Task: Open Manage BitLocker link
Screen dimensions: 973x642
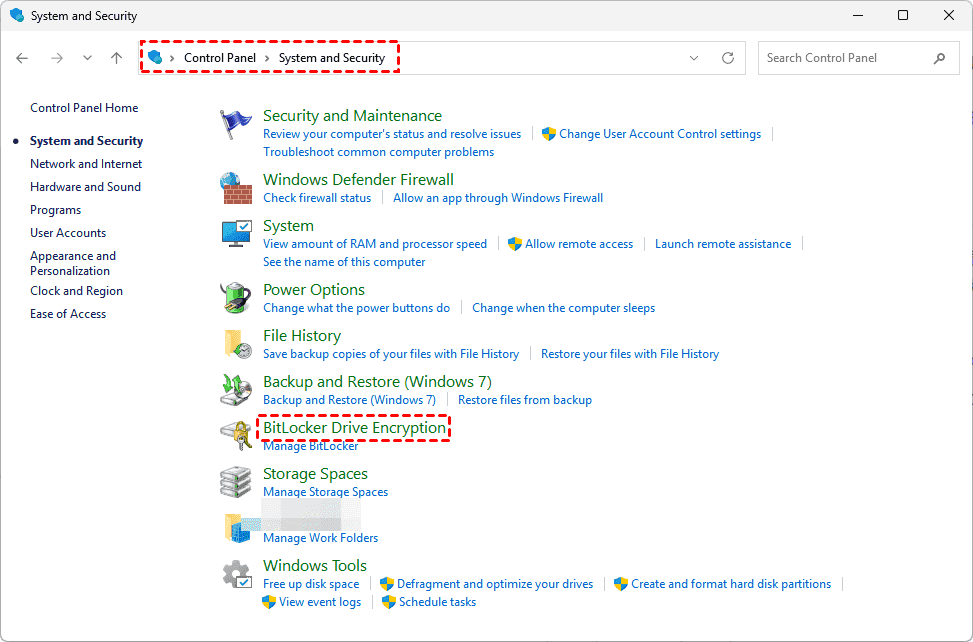Action: click(310, 446)
